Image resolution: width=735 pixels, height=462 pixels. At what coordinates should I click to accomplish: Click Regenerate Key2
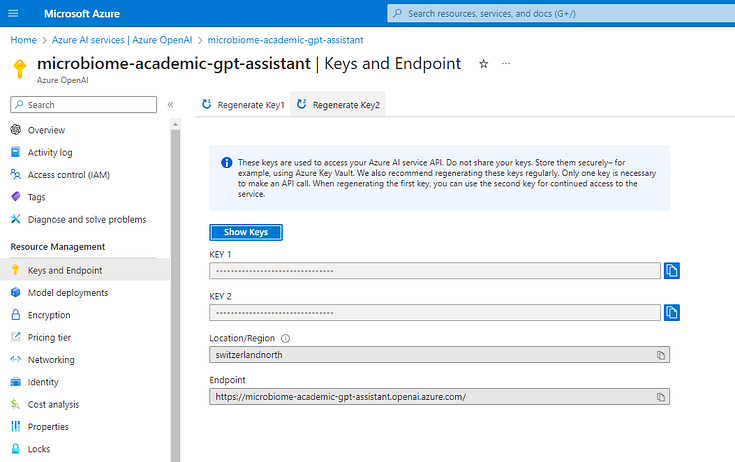pos(338,104)
